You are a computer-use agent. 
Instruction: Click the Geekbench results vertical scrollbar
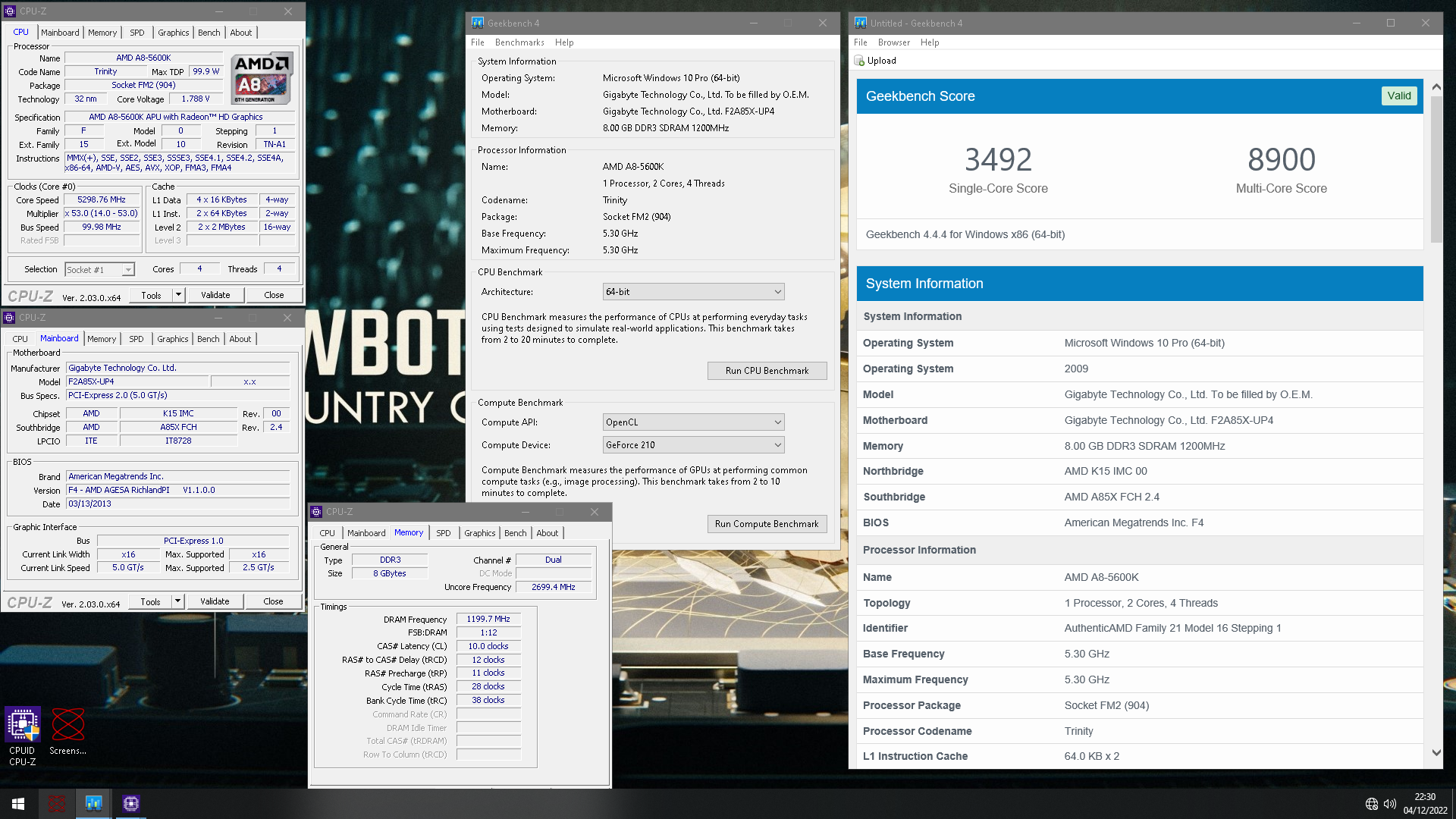pyautogui.click(x=1436, y=169)
